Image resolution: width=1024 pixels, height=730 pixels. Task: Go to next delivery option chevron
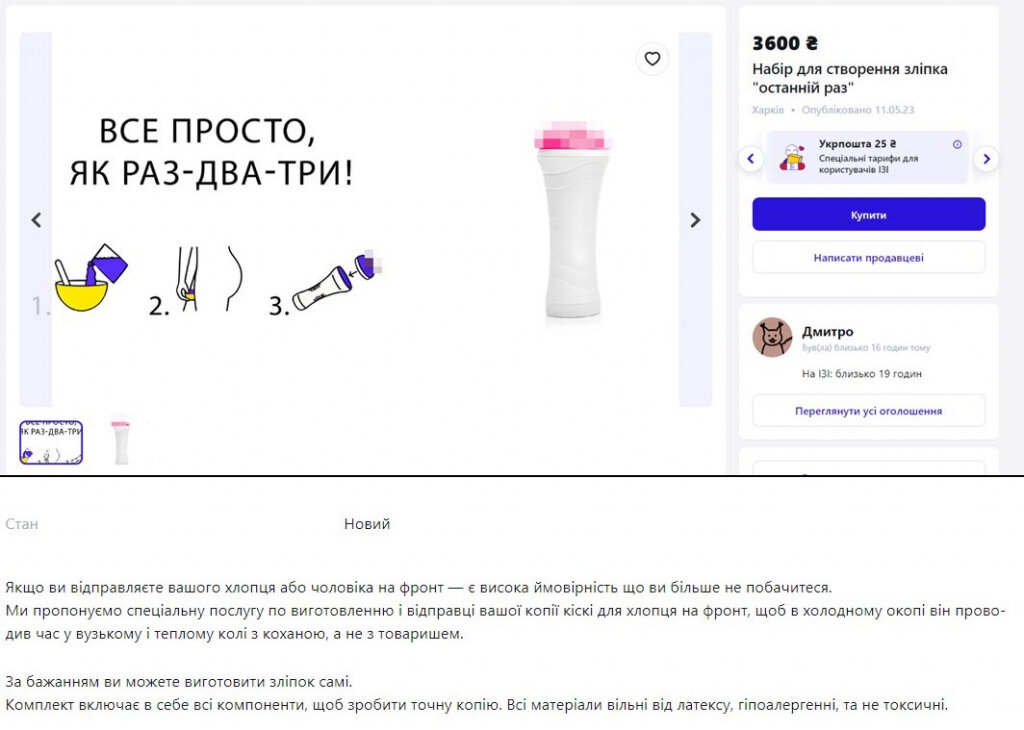[986, 158]
